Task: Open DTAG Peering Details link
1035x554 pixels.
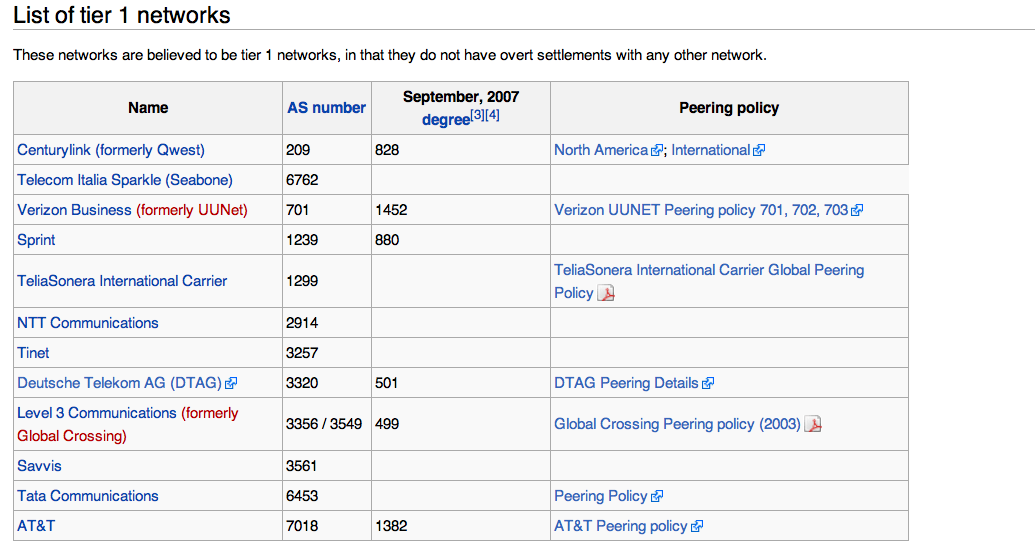Action: (626, 383)
